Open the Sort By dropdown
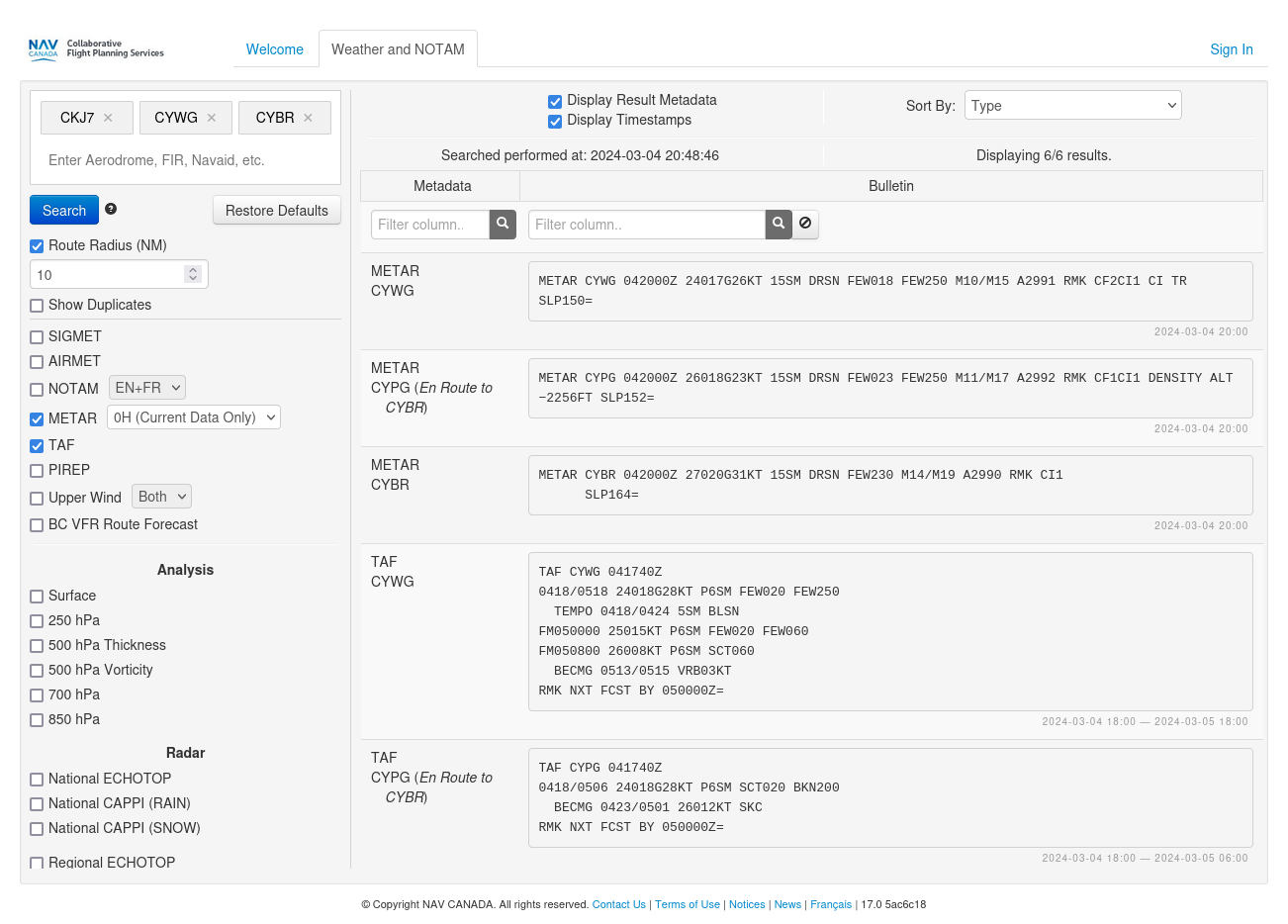Image resolution: width=1288 pixels, height=924 pixels. pos(1072,106)
